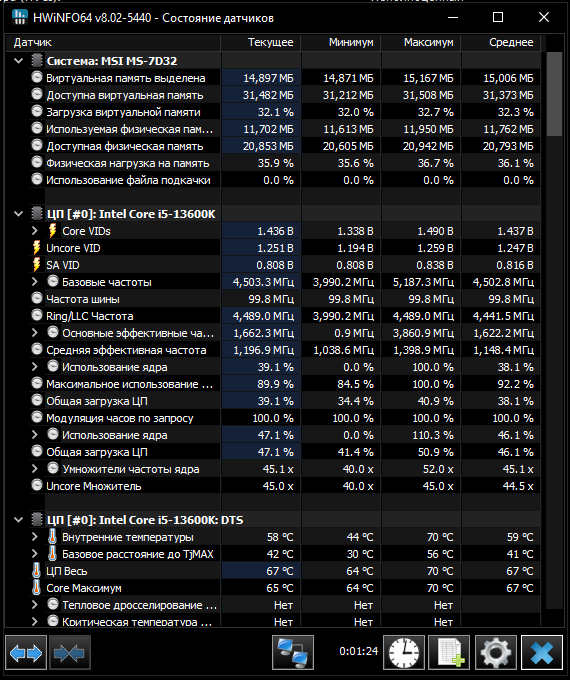
Task: Open the network remote monitoring button
Action: tap(293, 653)
